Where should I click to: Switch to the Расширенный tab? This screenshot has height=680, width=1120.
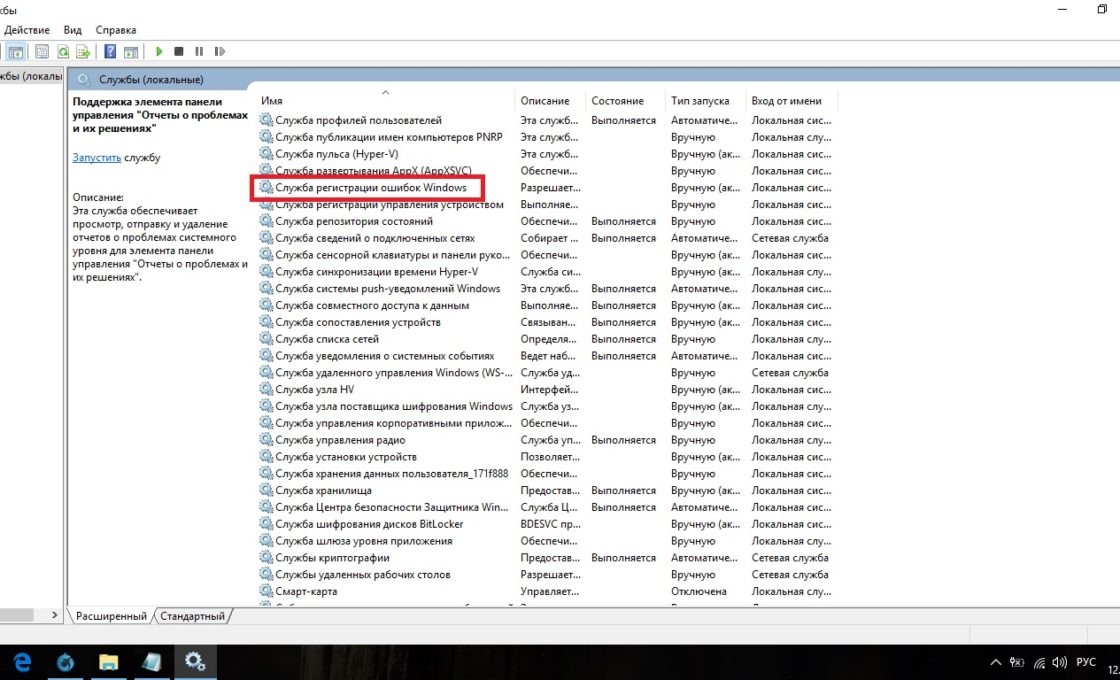[111, 616]
